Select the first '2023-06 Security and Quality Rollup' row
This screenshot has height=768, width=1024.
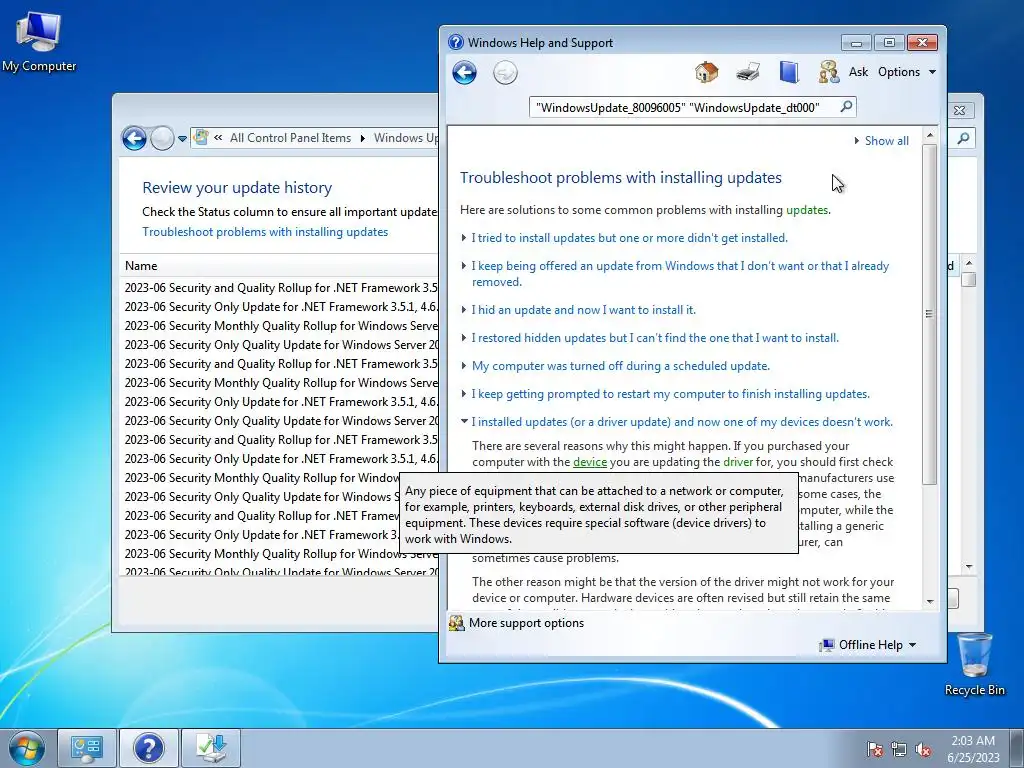pyautogui.click(x=281, y=288)
